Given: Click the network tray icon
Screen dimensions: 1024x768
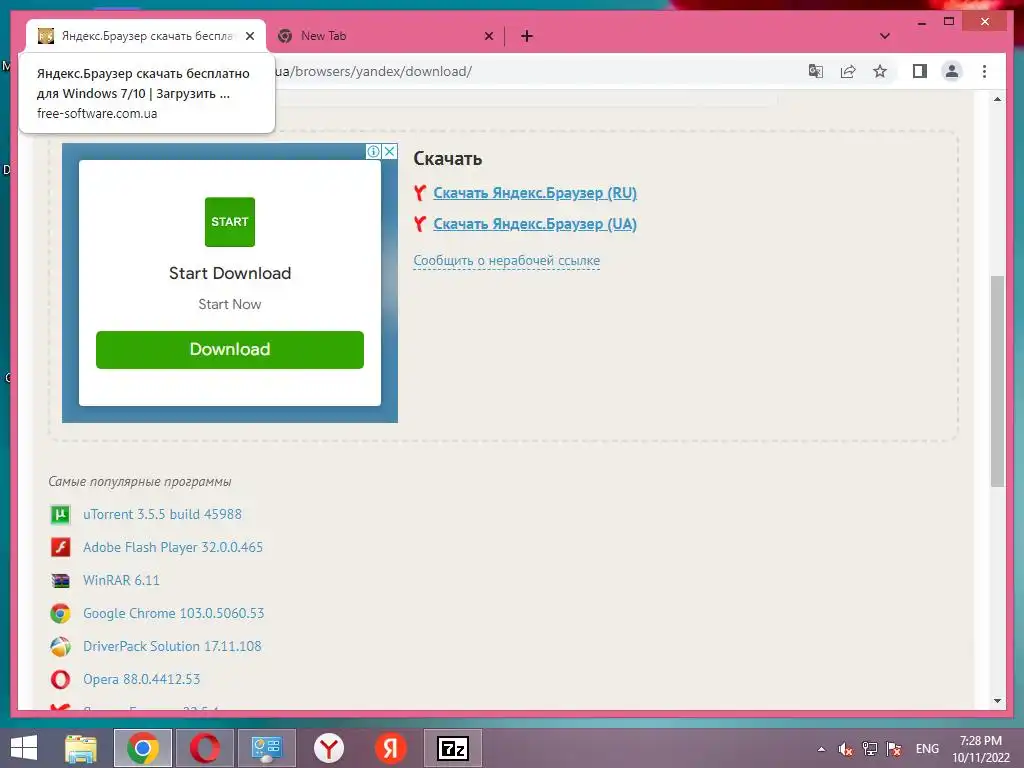Looking at the screenshot, I should click(x=870, y=749).
